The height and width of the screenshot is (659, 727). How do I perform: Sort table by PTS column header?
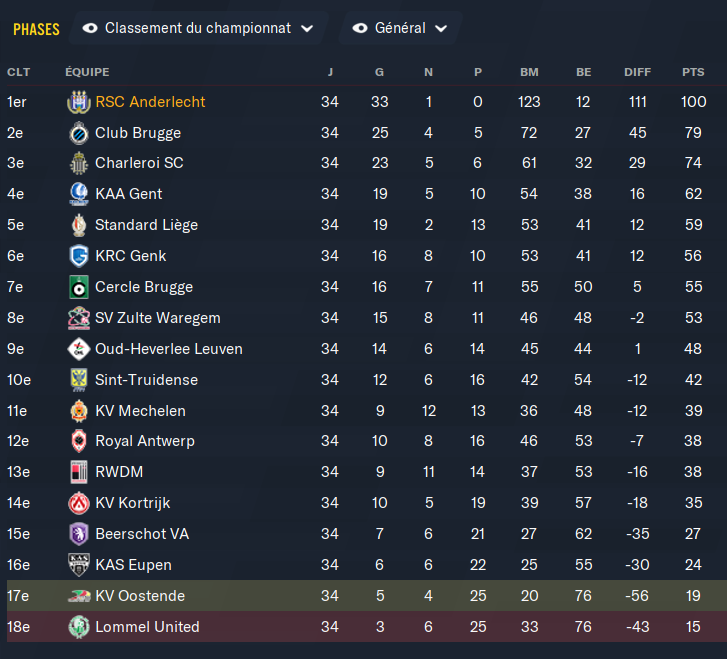pyautogui.click(x=693, y=72)
